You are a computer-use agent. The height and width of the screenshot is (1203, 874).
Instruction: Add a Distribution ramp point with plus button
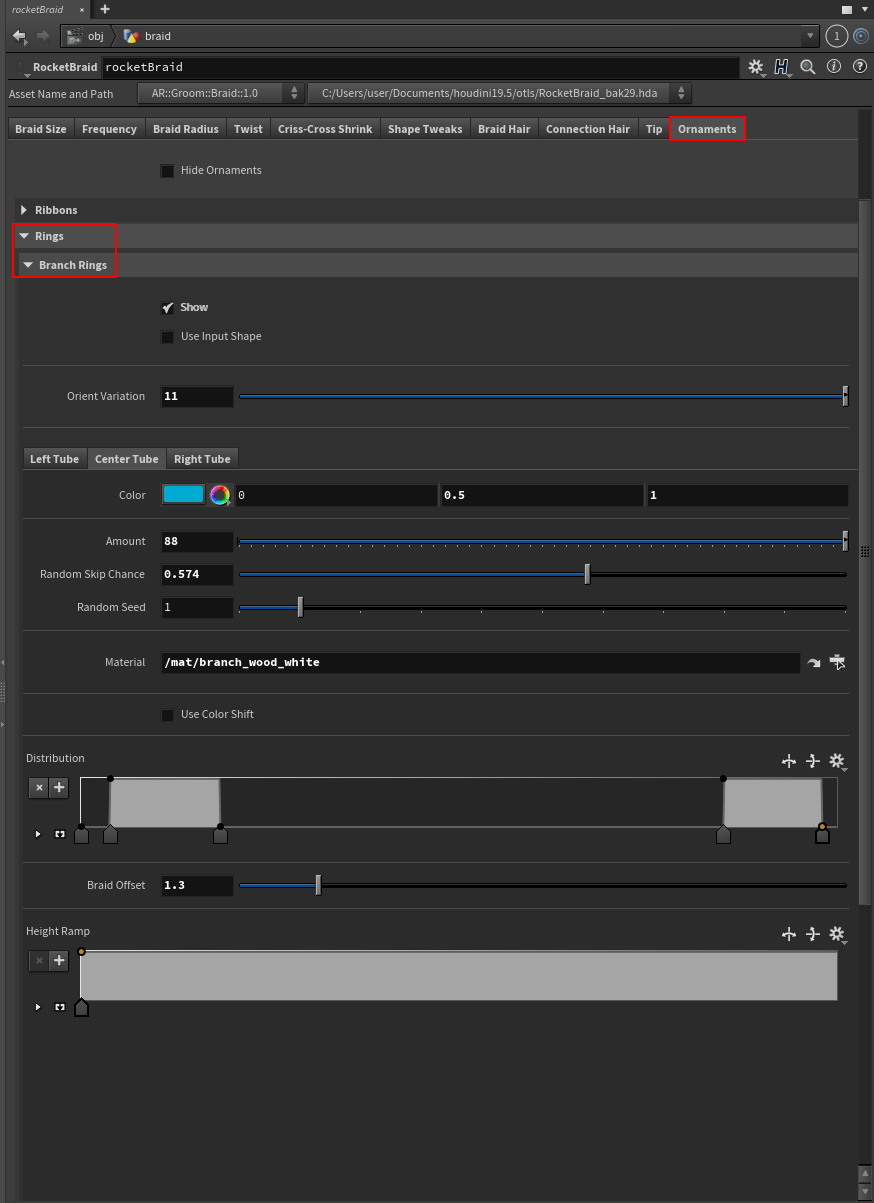(x=59, y=788)
